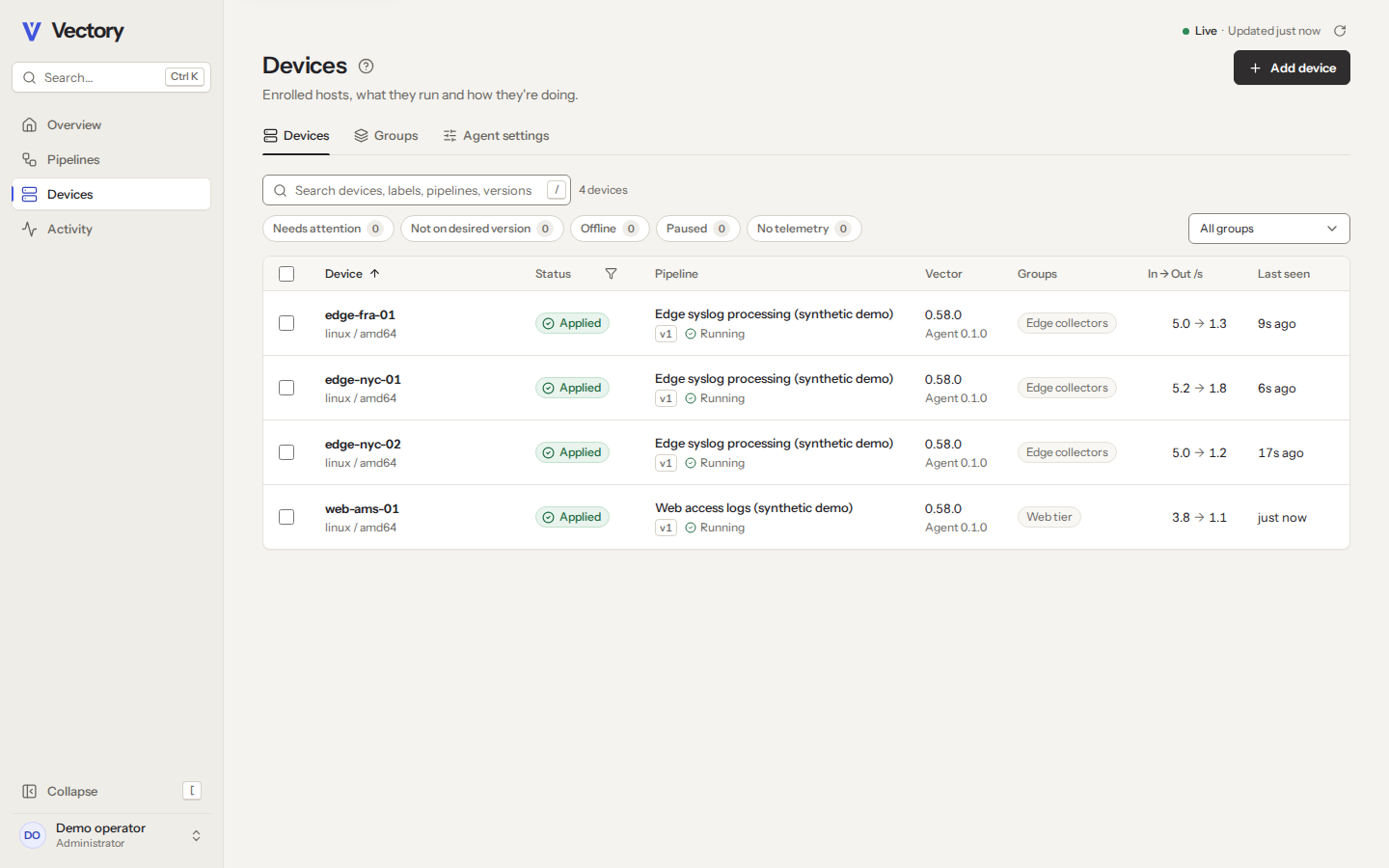
Task: Toggle the Needs attention filter chip
Action: pyautogui.click(x=328, y=229)
